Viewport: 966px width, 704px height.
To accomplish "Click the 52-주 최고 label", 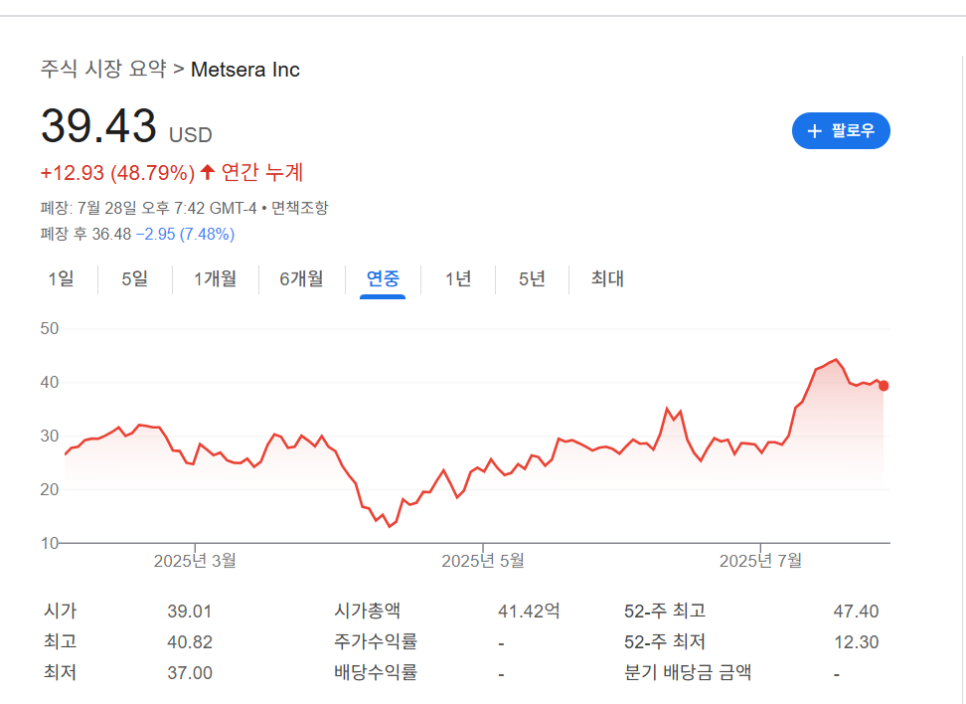I will coord(665,611).
